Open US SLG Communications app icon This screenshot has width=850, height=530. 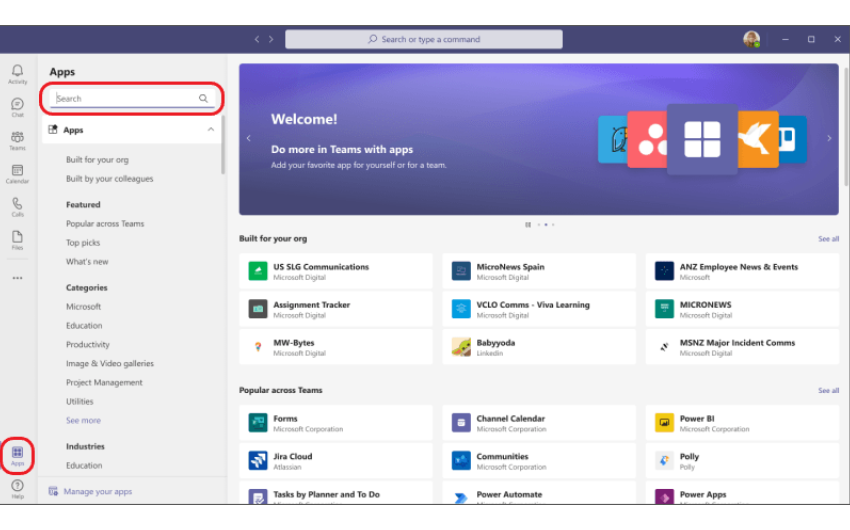pos(258,270)
